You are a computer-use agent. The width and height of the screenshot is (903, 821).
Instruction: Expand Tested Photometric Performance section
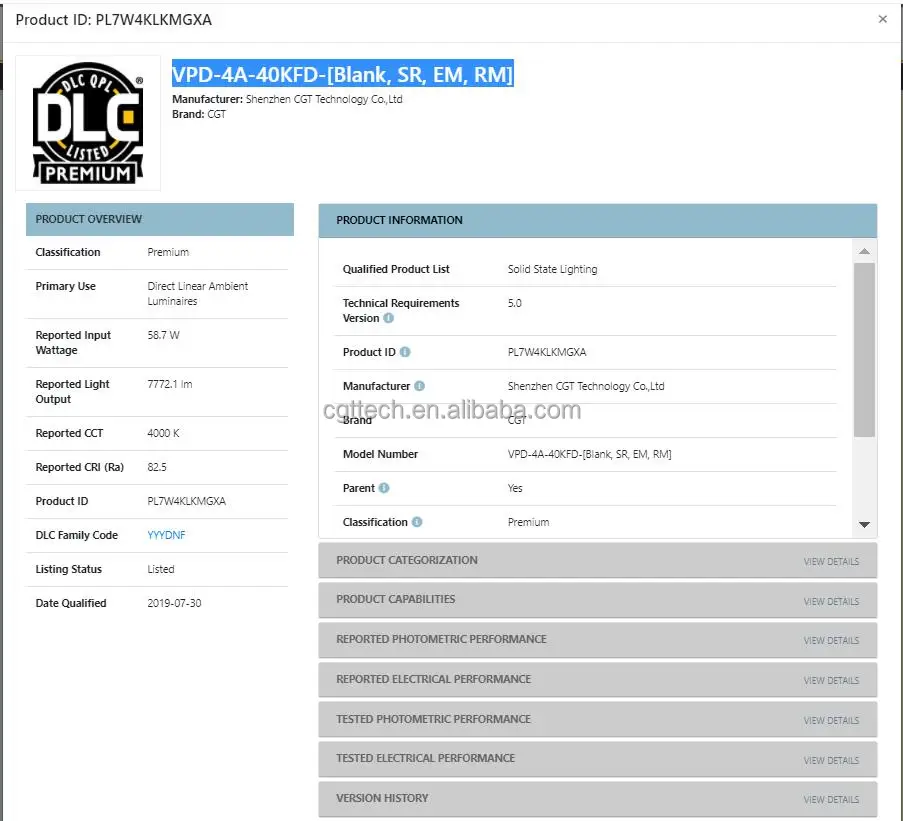pos(597,719)
